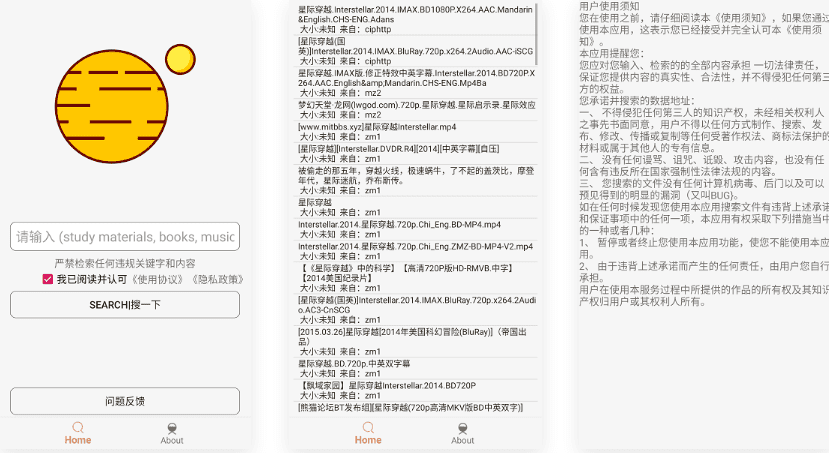The width and height of the screenshot is (829, 453).
Task: Open the 飘域家园 Interstellar BD720P result
Action: 415,391
